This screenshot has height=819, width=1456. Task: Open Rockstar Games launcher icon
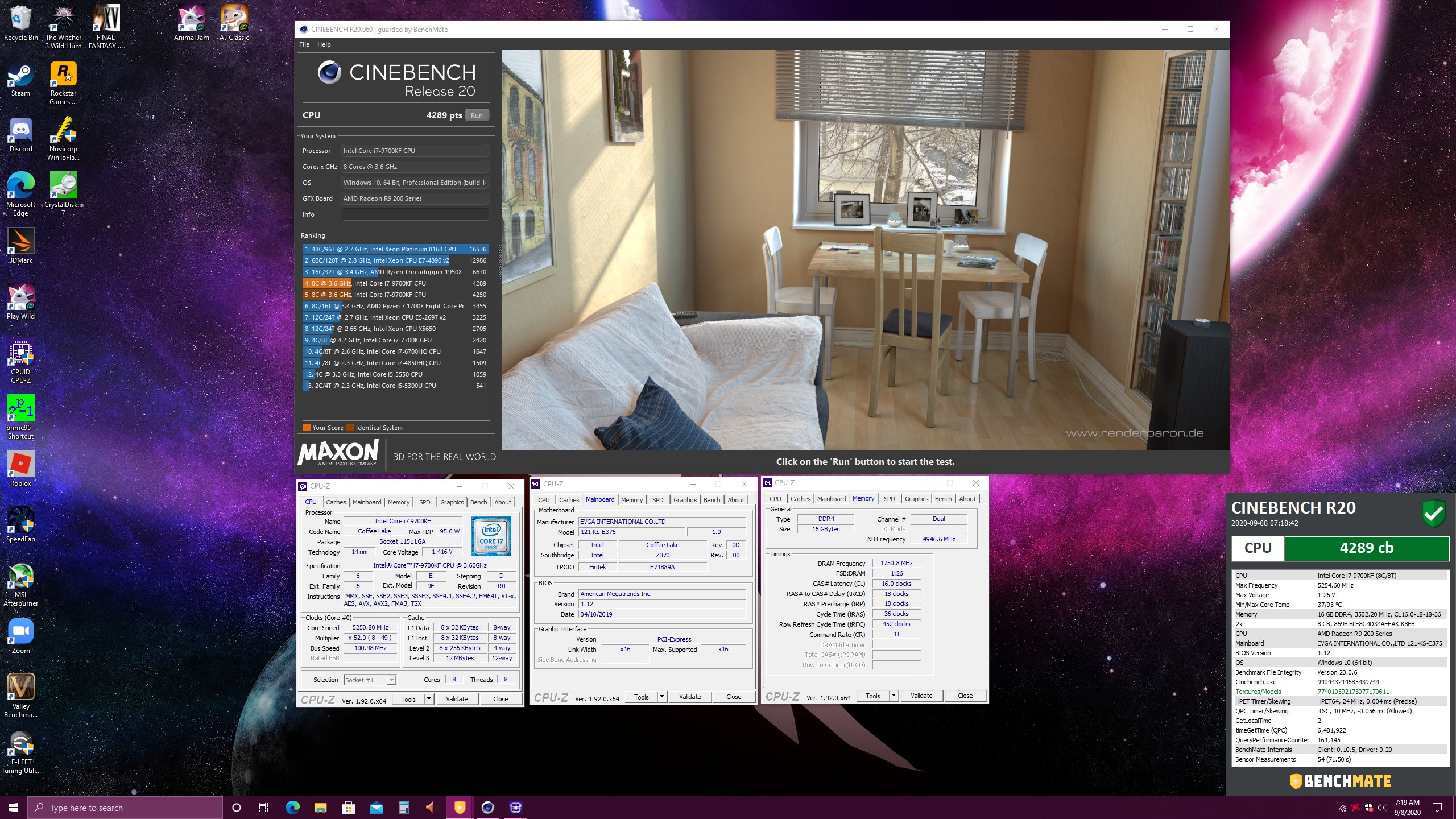(63, 83)
